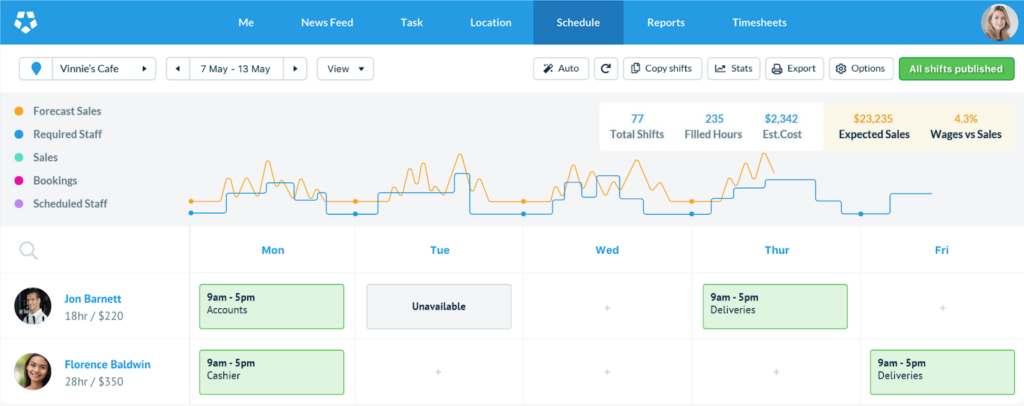Click Copy shifts button
1024x406 pixels.
point(662,69)
